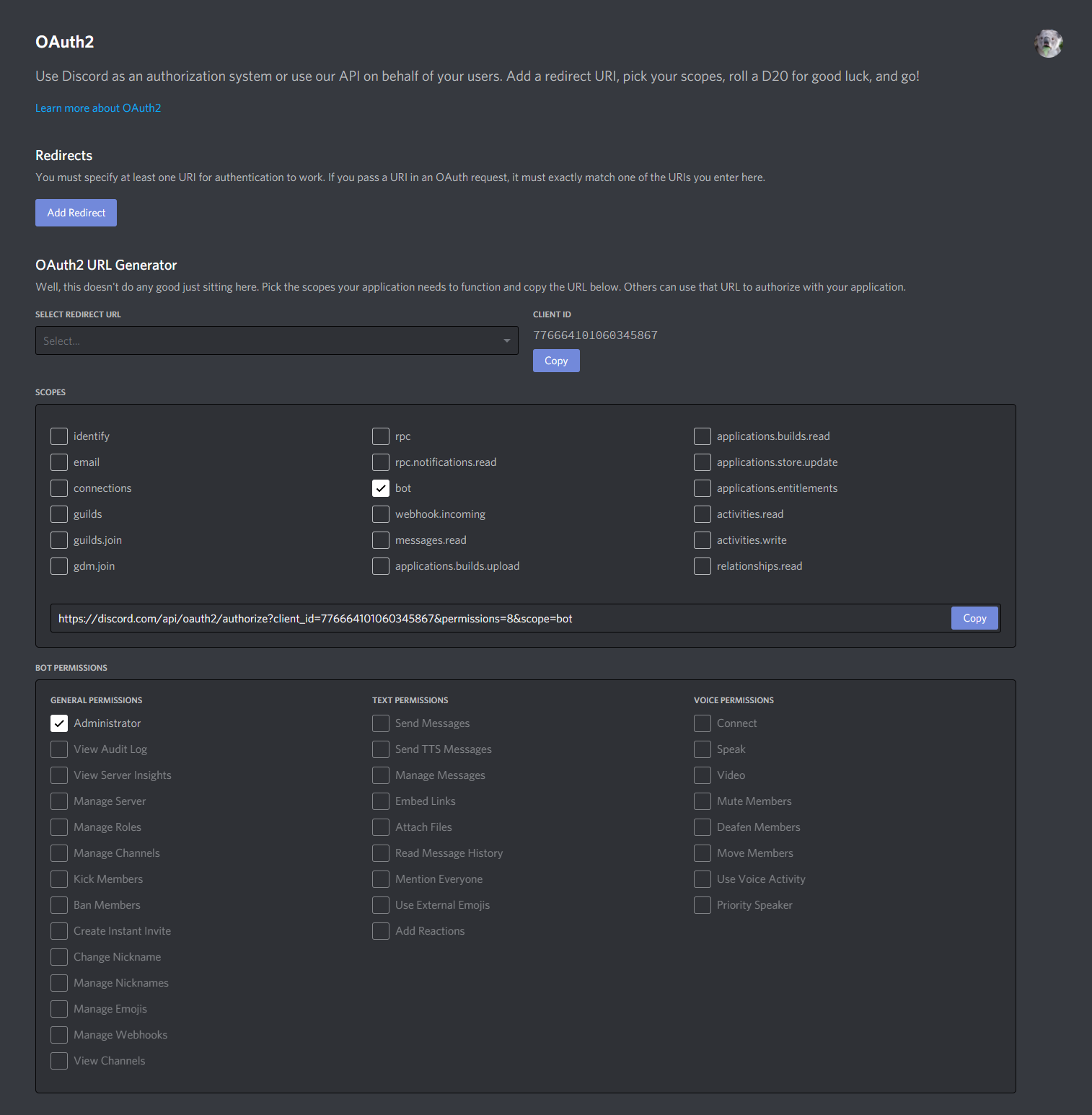Check the Connect voice permission
The image size is (1092, 1115).
click(703, 723)
